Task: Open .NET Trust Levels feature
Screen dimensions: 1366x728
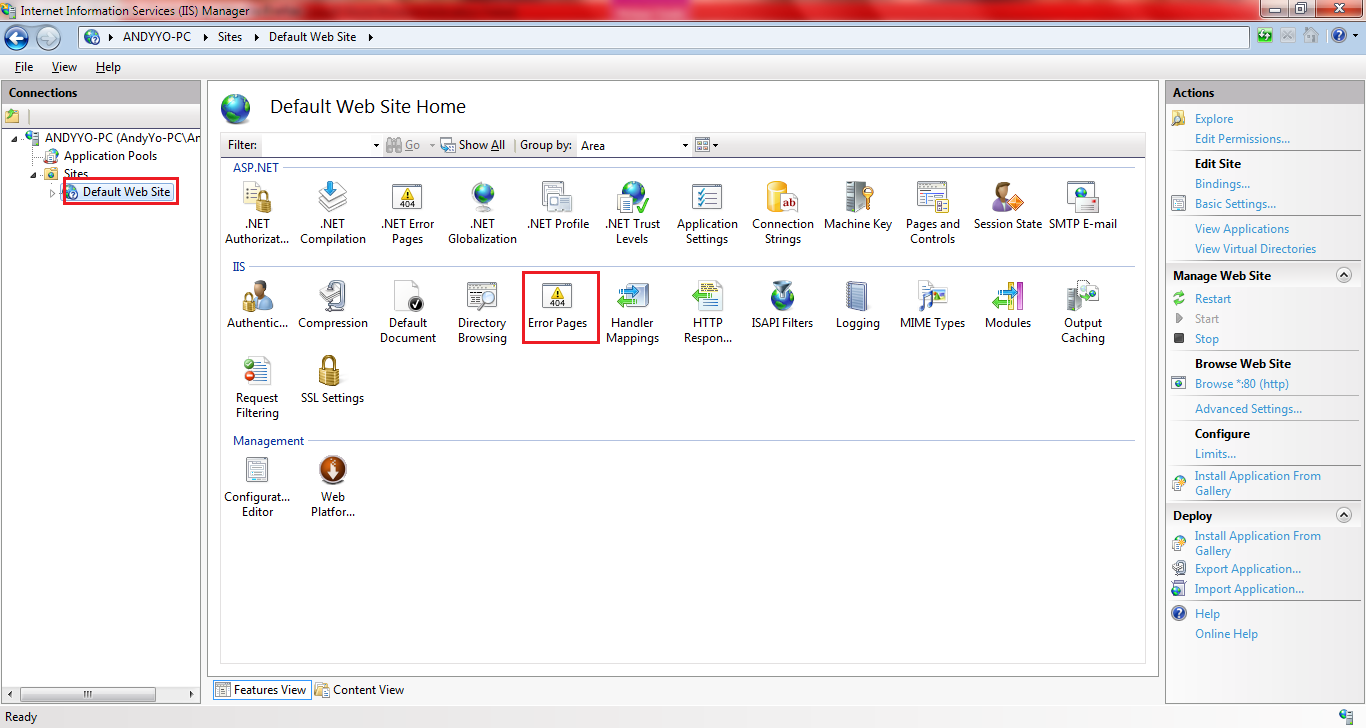Action: (x=633, y=213)
